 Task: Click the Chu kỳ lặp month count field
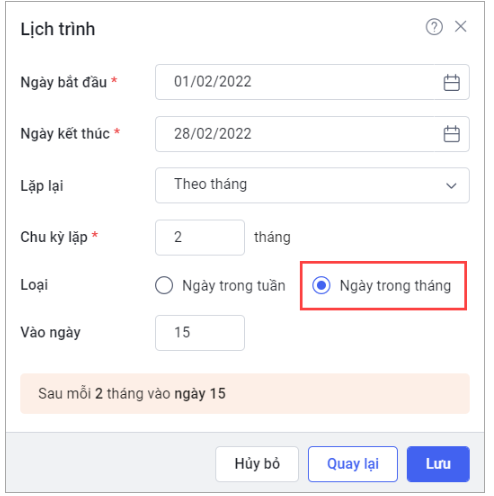click(200, 237)
